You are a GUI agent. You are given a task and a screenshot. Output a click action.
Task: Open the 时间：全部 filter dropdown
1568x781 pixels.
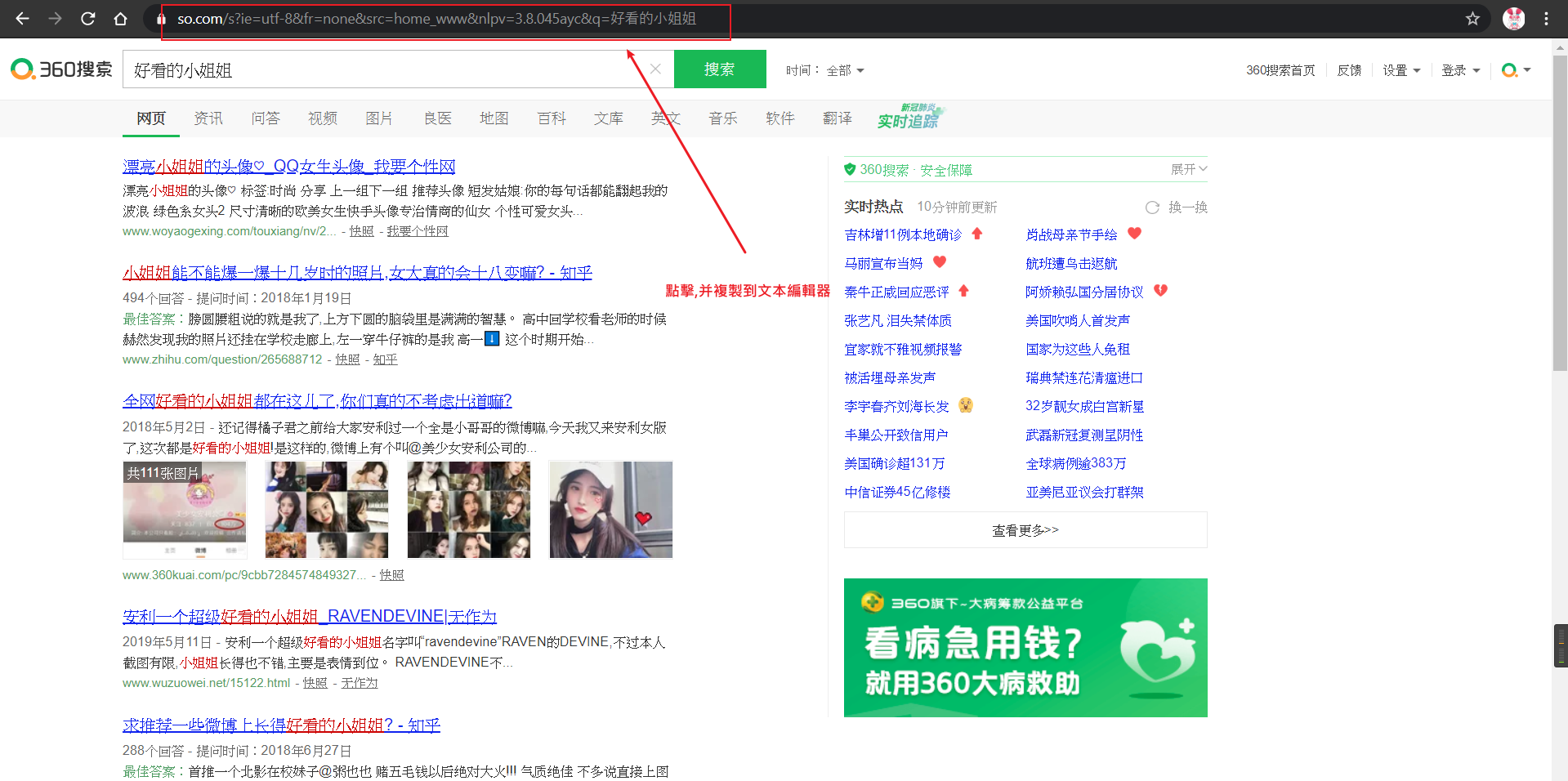(x=825, y=70)
